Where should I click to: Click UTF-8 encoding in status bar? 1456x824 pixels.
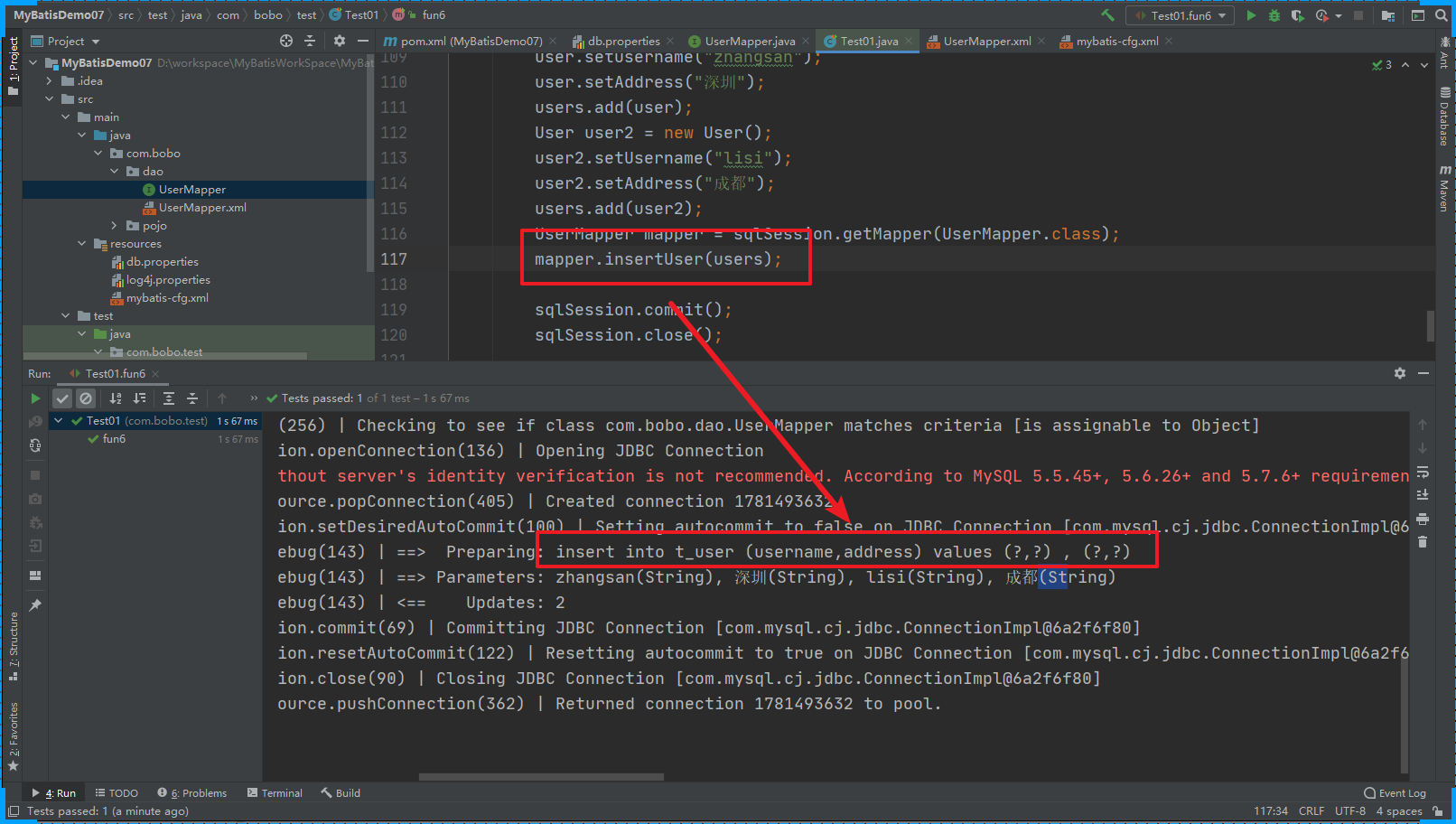1350,811
